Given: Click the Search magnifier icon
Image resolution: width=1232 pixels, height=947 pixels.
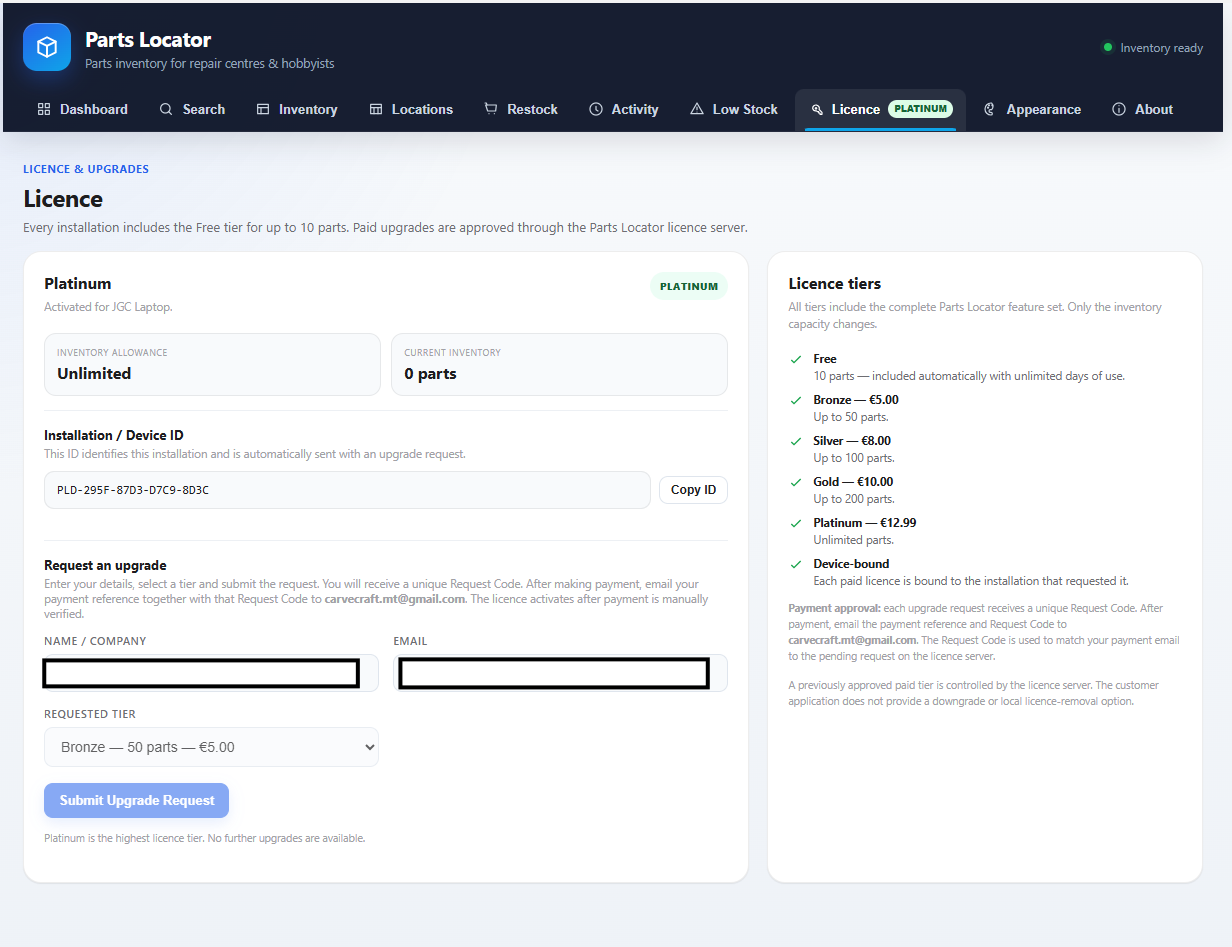Looking at the screenshot, I should tap(167, 109).
